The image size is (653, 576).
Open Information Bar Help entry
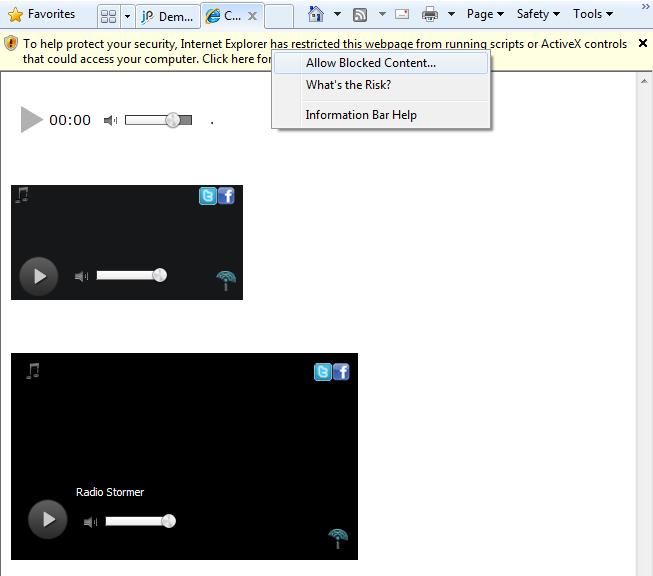pos(381,115)
